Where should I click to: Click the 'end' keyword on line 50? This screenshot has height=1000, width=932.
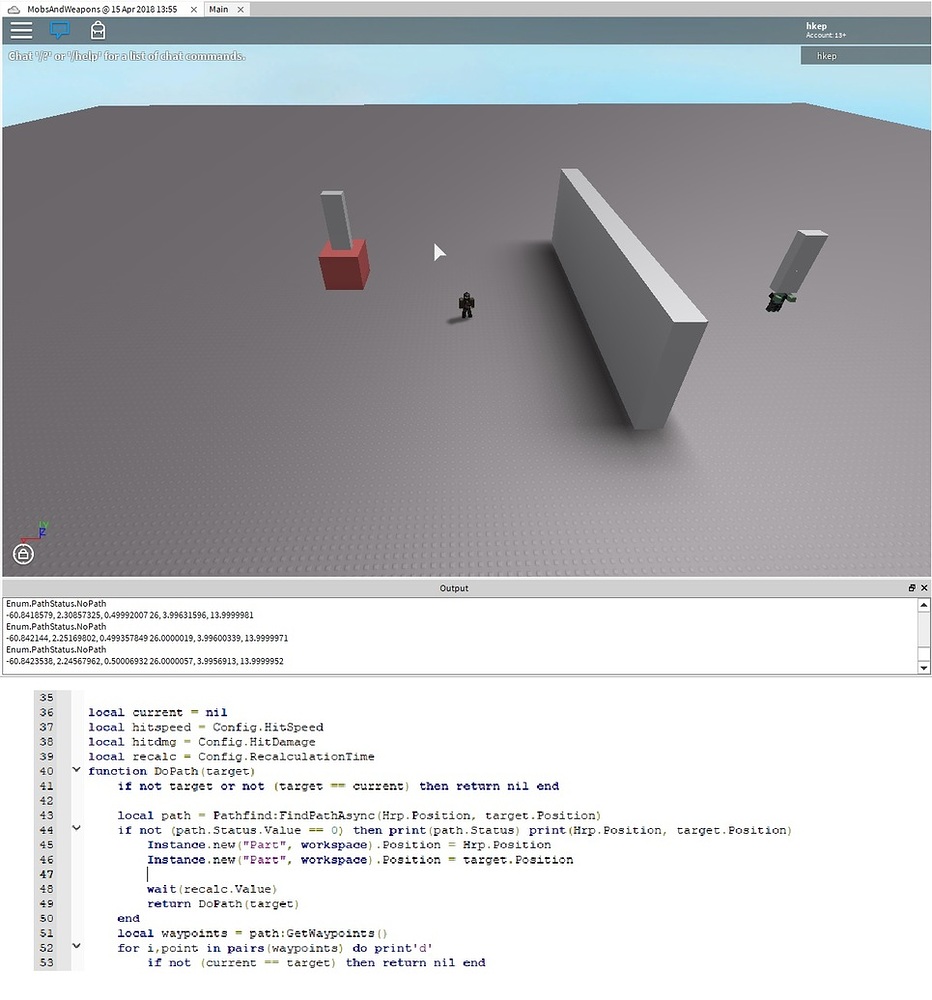[x=128, y=918]
